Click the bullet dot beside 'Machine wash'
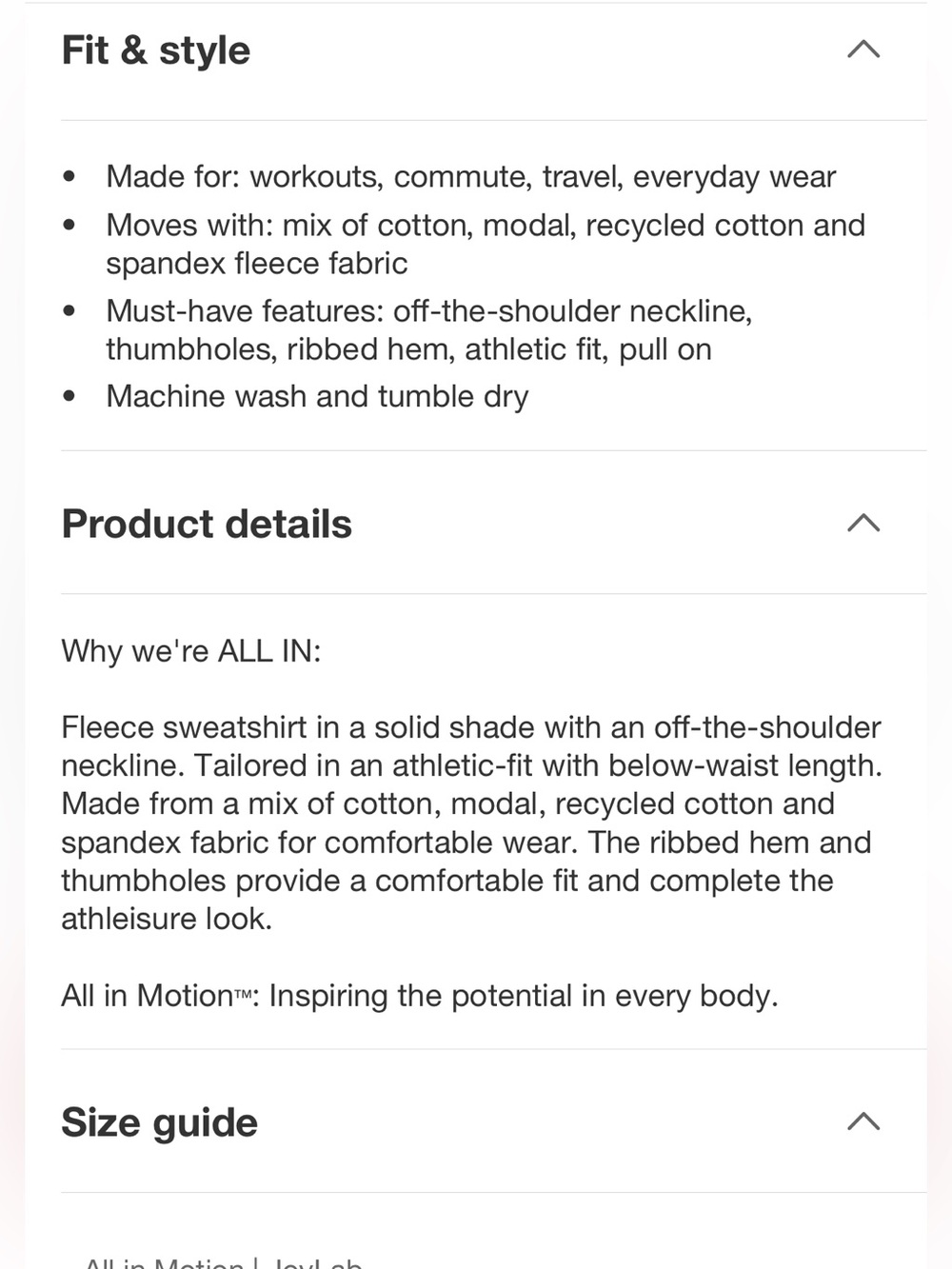 pyautogui.click(x=69, y=397)
